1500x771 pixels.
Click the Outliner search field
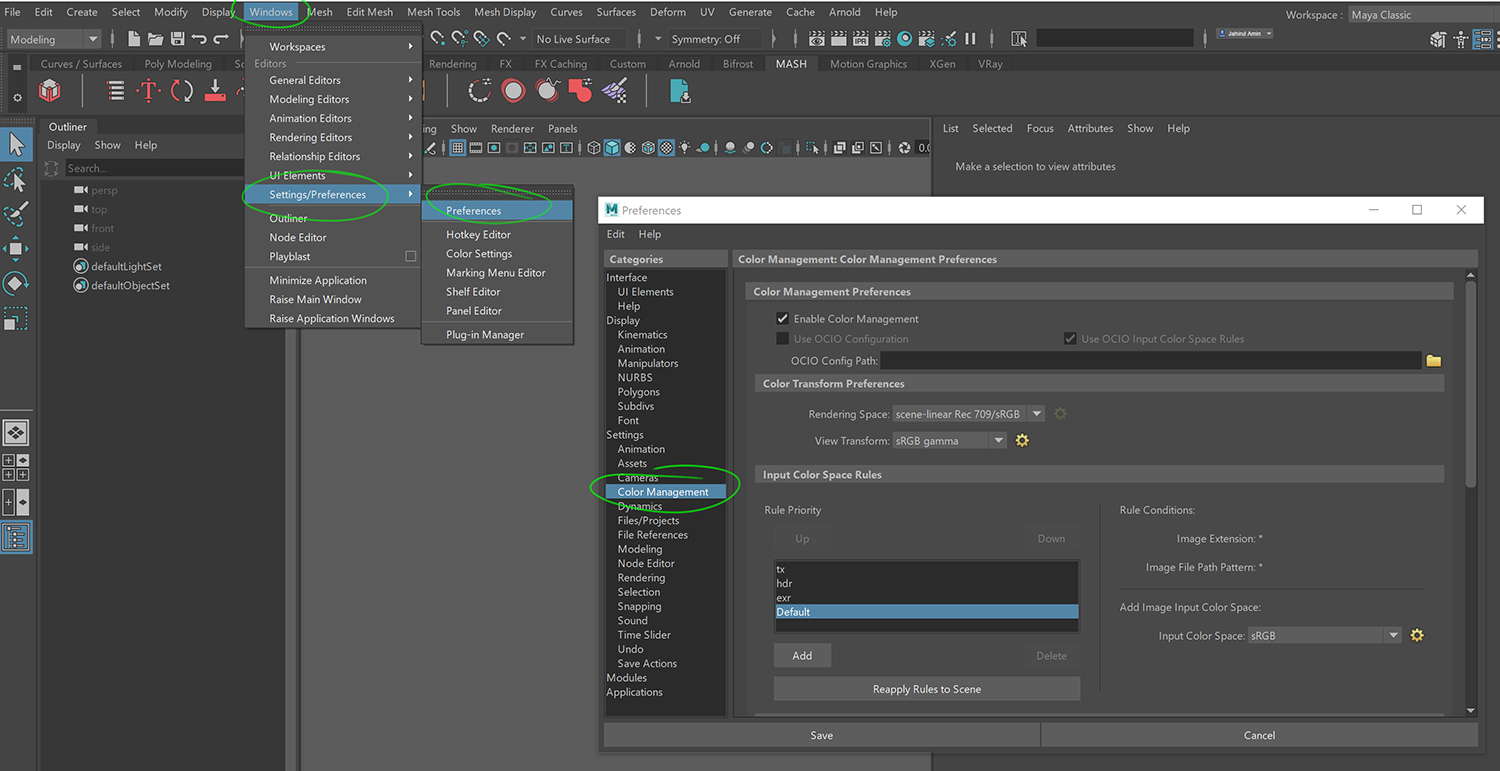pyautogui.click(x=153, y=168)
